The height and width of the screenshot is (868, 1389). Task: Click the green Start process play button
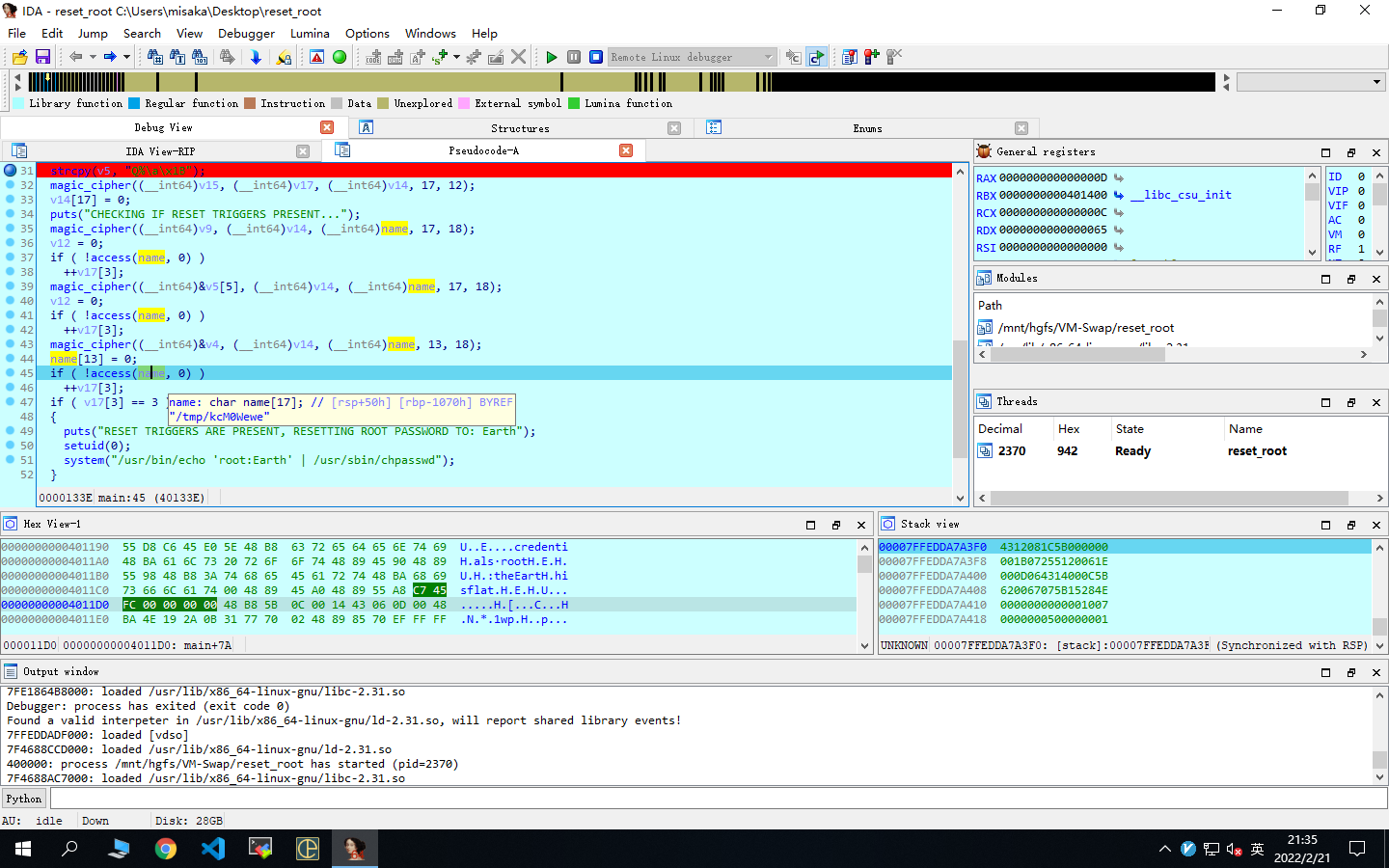tap(552, 58)
